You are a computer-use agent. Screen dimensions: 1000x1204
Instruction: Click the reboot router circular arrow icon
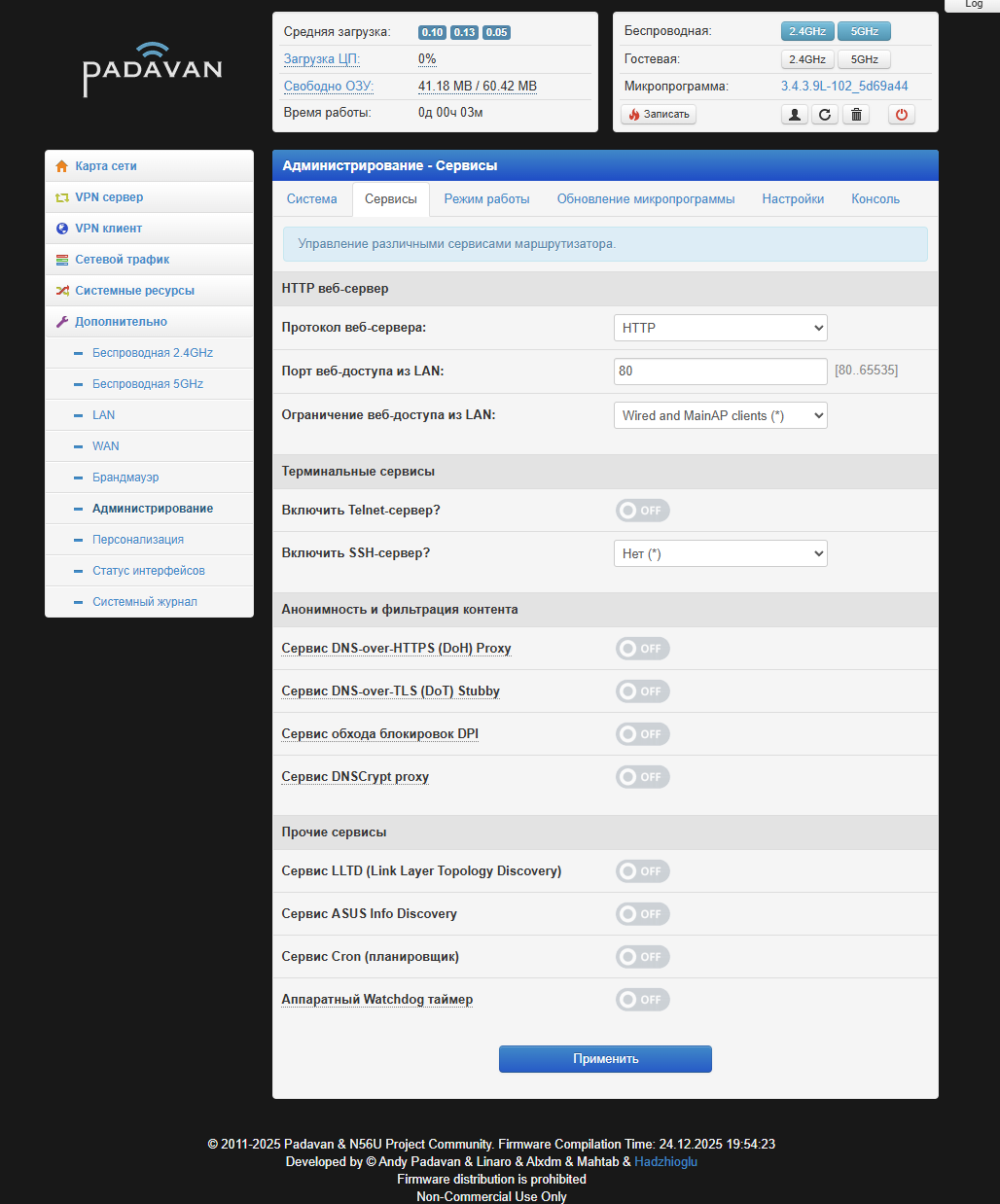pos(825,115)
